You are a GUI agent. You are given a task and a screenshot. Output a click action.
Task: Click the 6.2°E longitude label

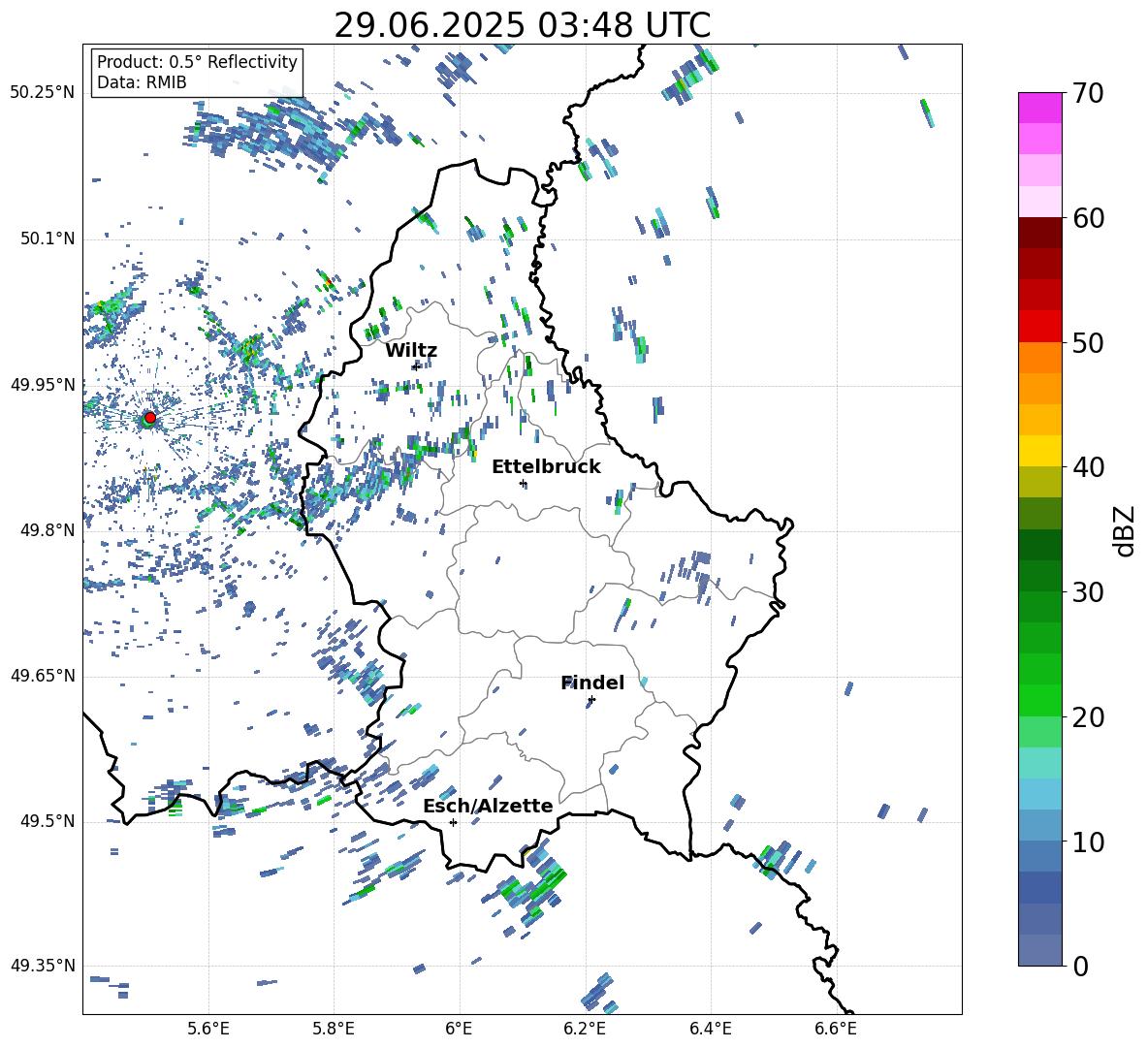(585, 1029)
